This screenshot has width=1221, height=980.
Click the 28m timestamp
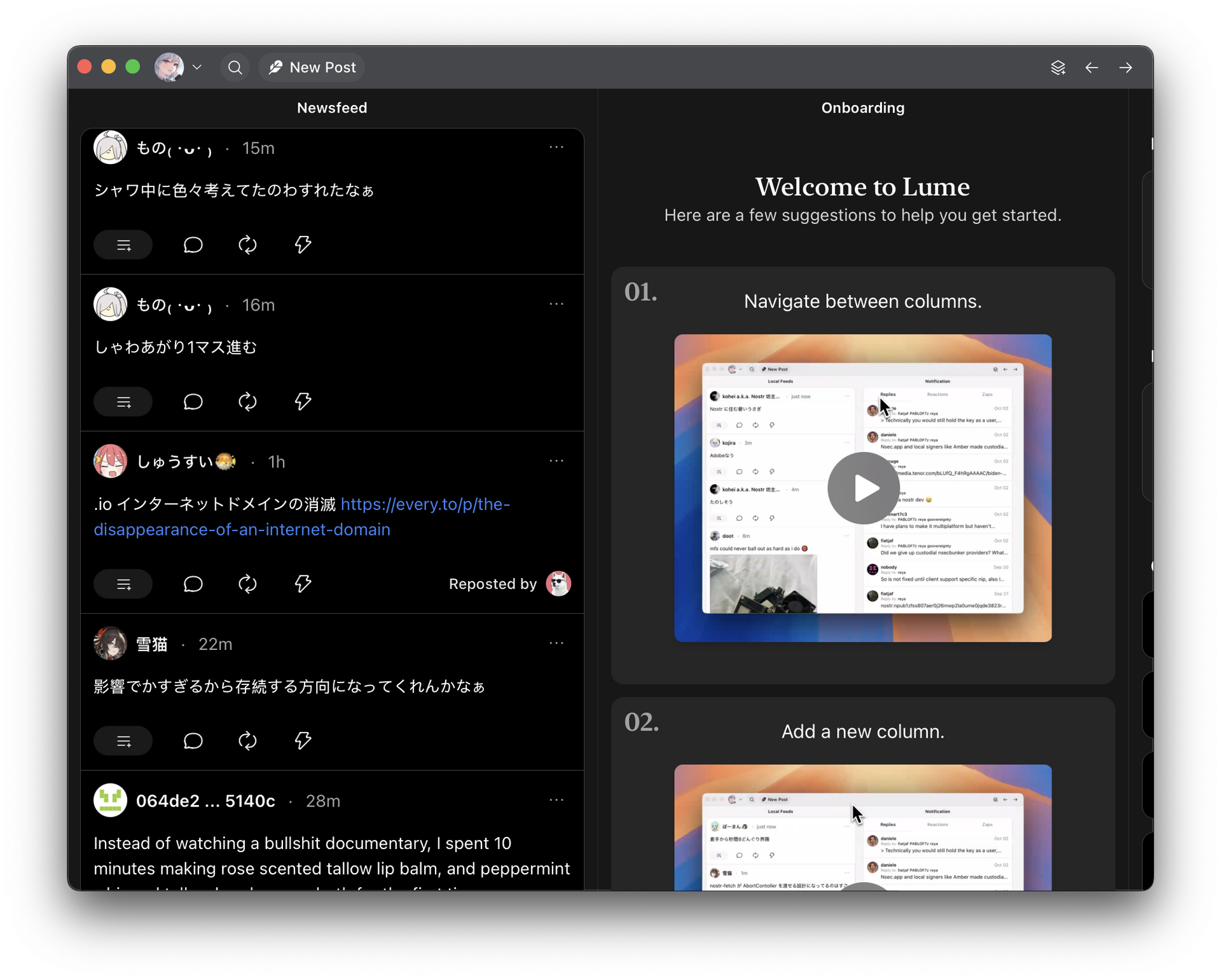(x=323, y=801)
